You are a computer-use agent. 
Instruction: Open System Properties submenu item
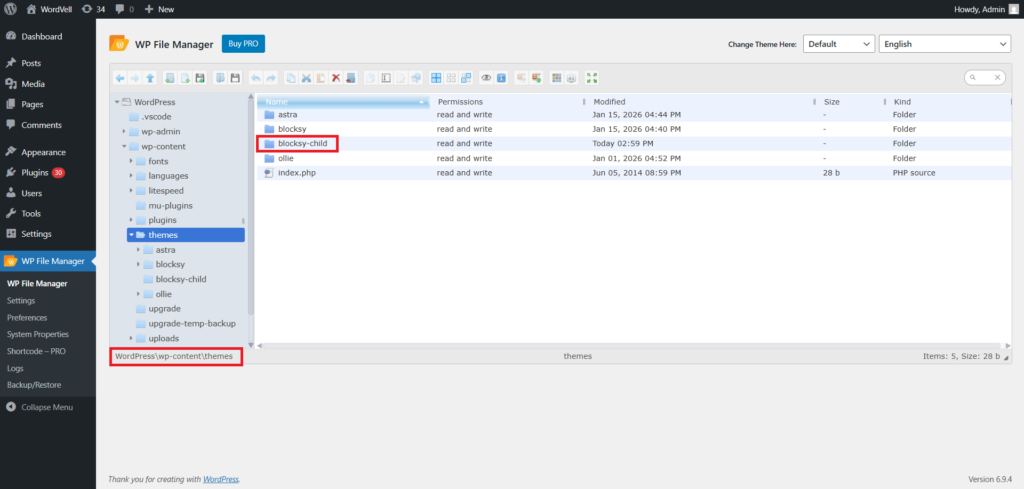(x=38, y=334)
